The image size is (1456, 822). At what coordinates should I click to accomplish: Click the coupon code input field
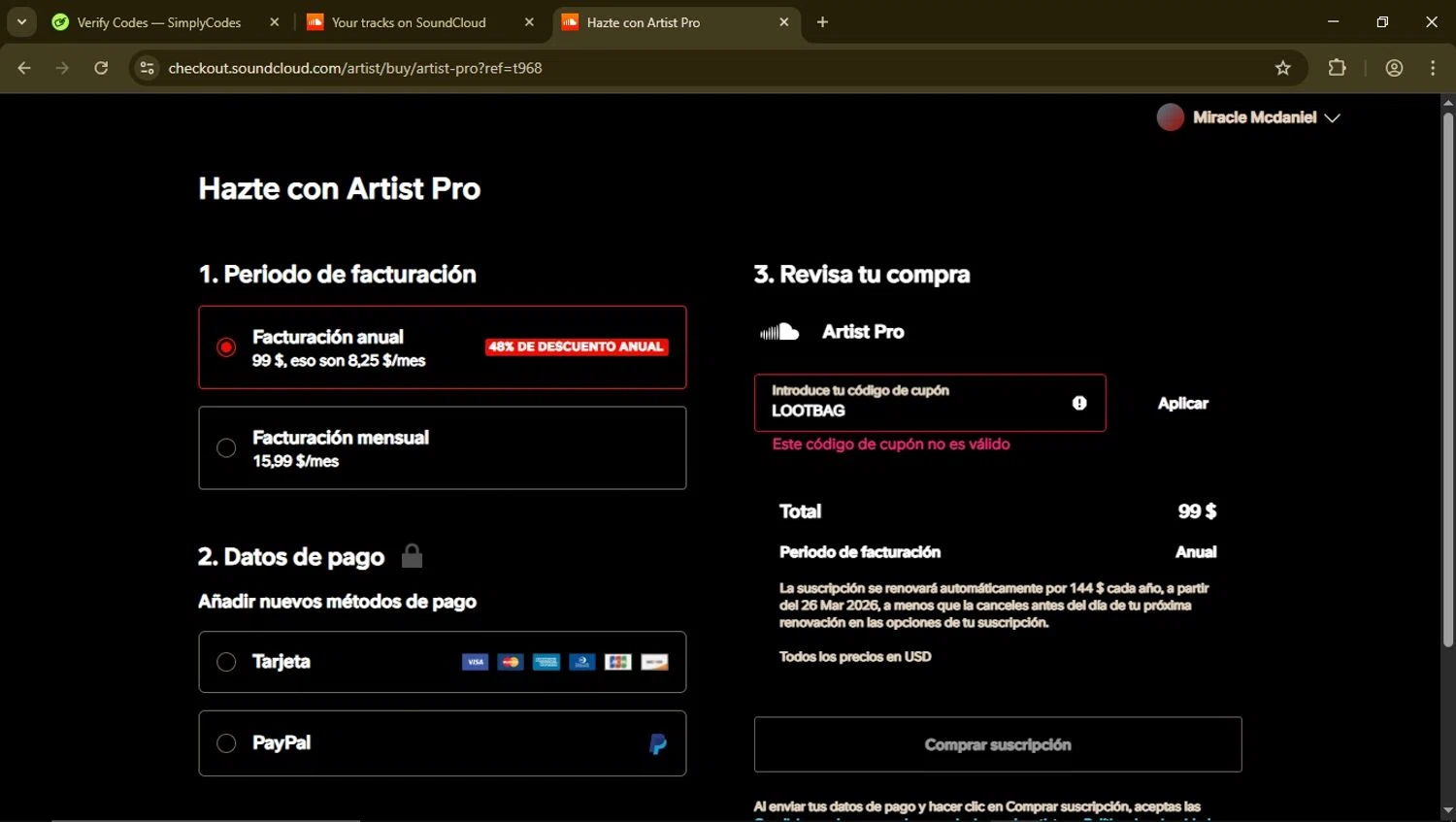tap(930, 403)
